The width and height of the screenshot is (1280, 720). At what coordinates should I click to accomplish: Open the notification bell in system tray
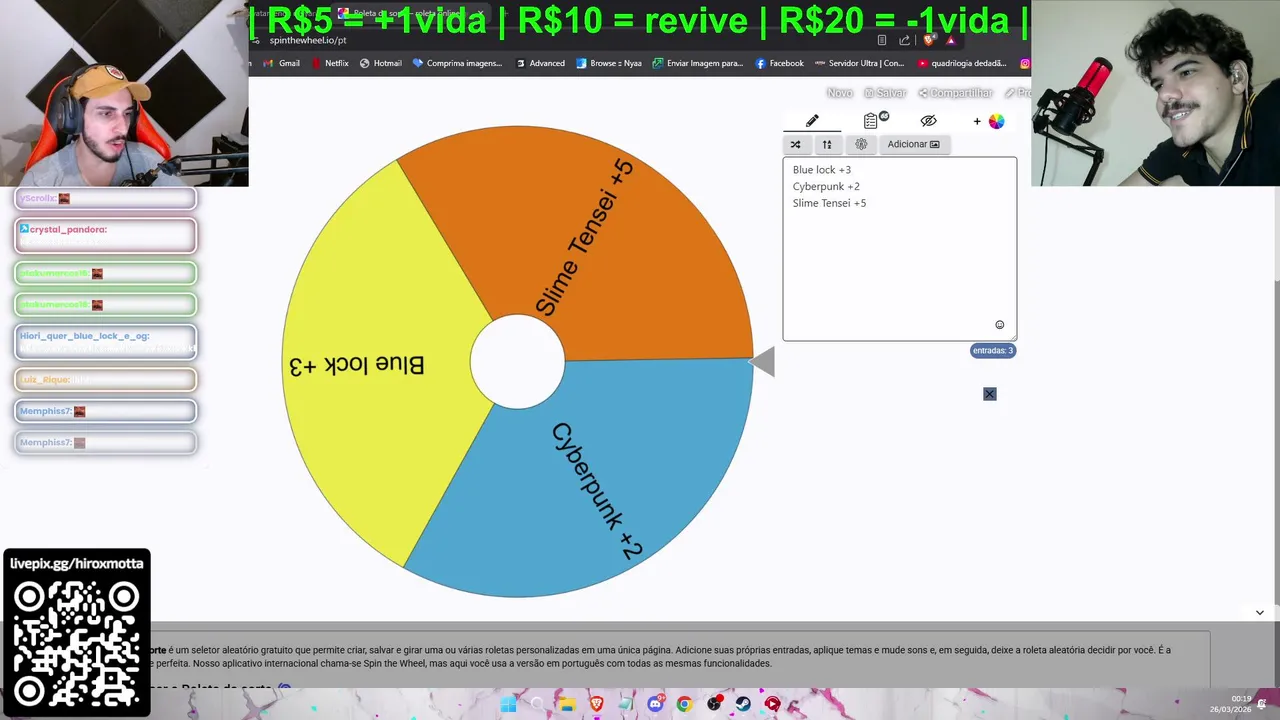1263,704
